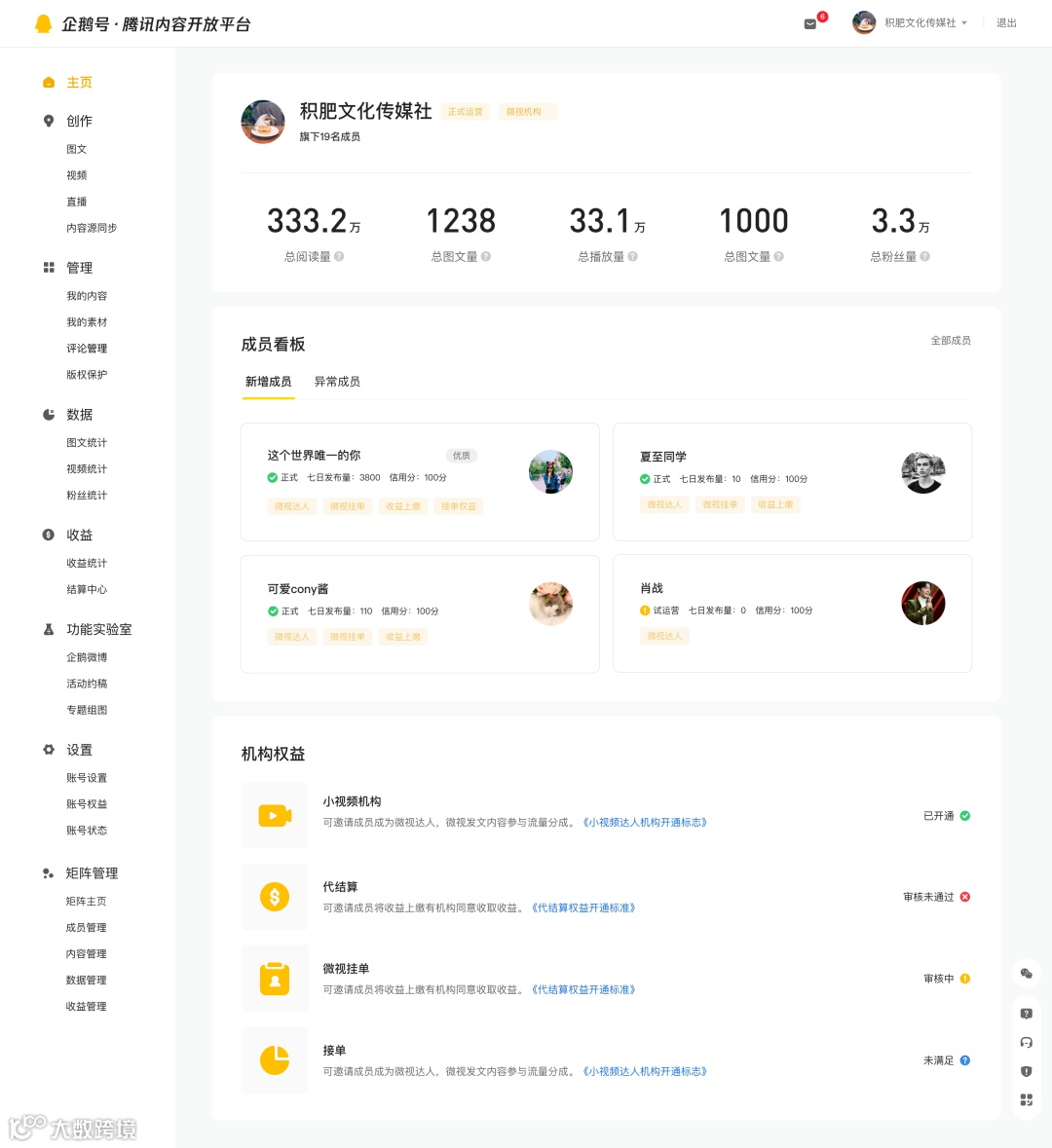Click the help icon beside 总粉丝量
The image size is (1052, 1148).
click(x=925, y=256)
